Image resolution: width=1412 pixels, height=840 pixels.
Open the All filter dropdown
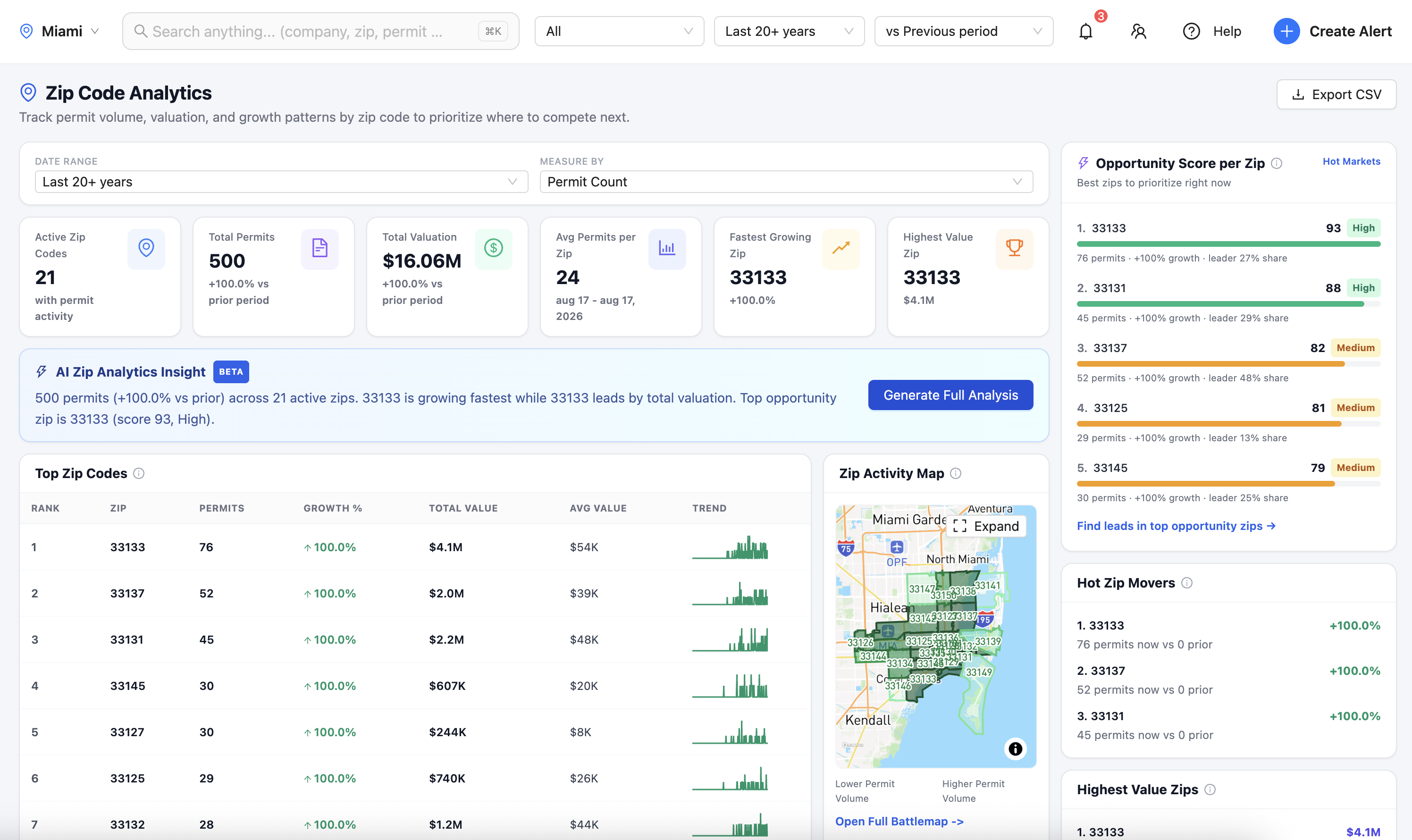click(x=619, y=31)
